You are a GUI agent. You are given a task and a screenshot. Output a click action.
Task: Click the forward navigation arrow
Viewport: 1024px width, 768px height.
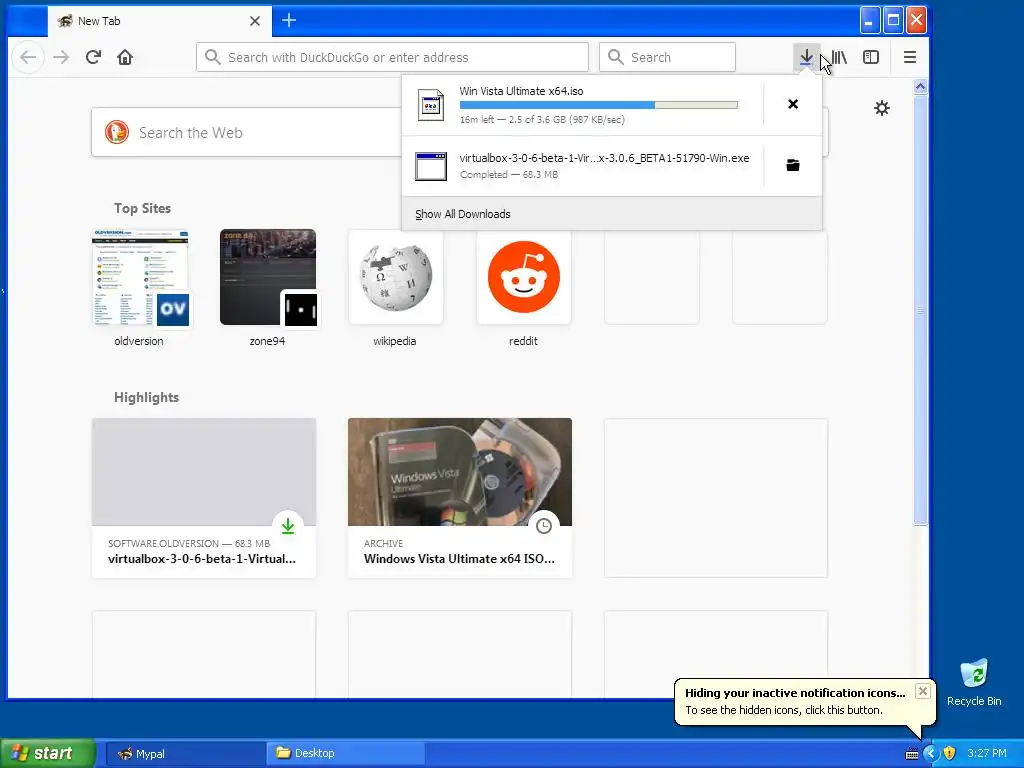pyautogui.click(x=61, y=57)
